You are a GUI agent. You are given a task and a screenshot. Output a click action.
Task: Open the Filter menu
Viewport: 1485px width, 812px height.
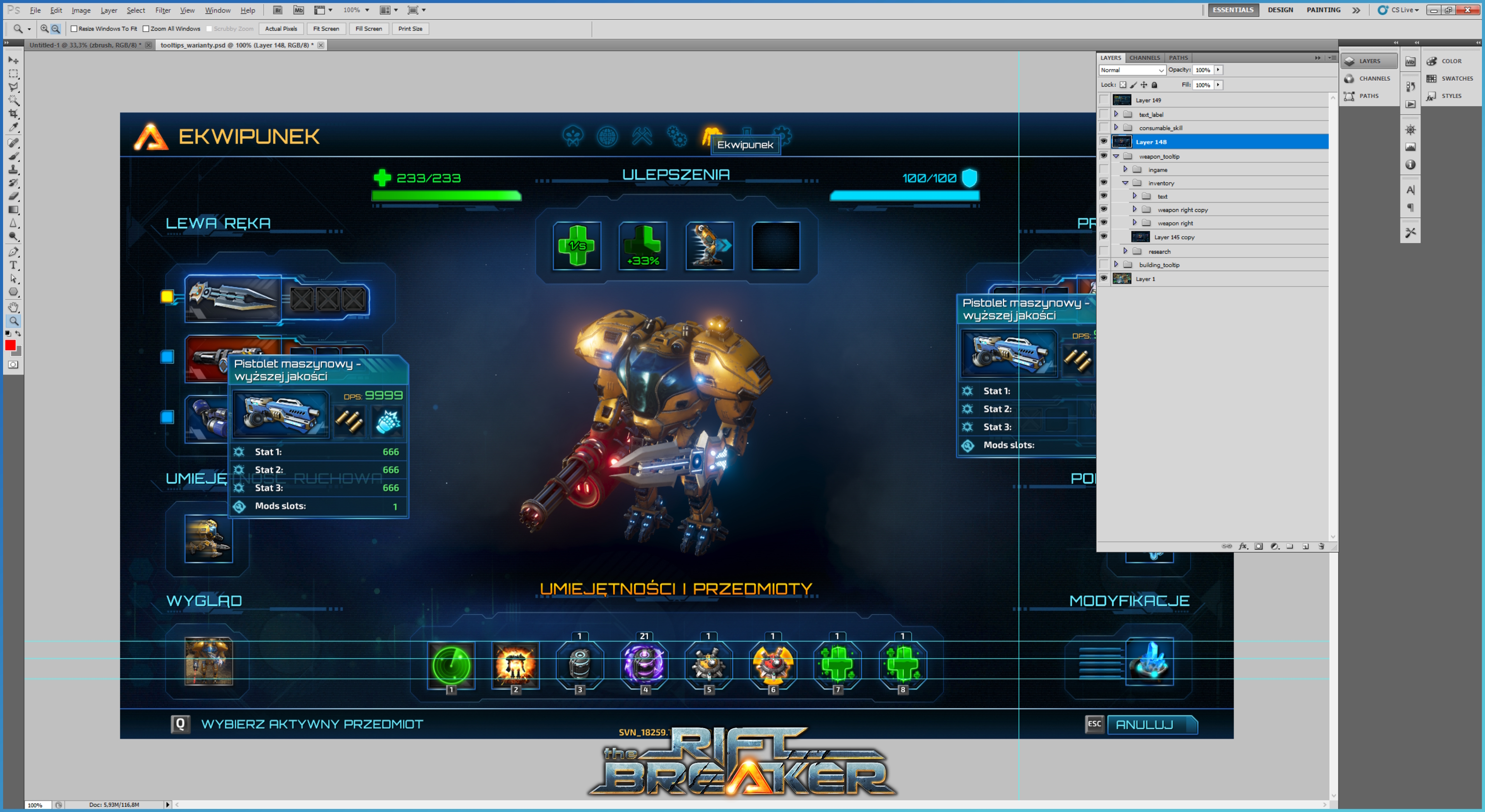coord(162,10)
